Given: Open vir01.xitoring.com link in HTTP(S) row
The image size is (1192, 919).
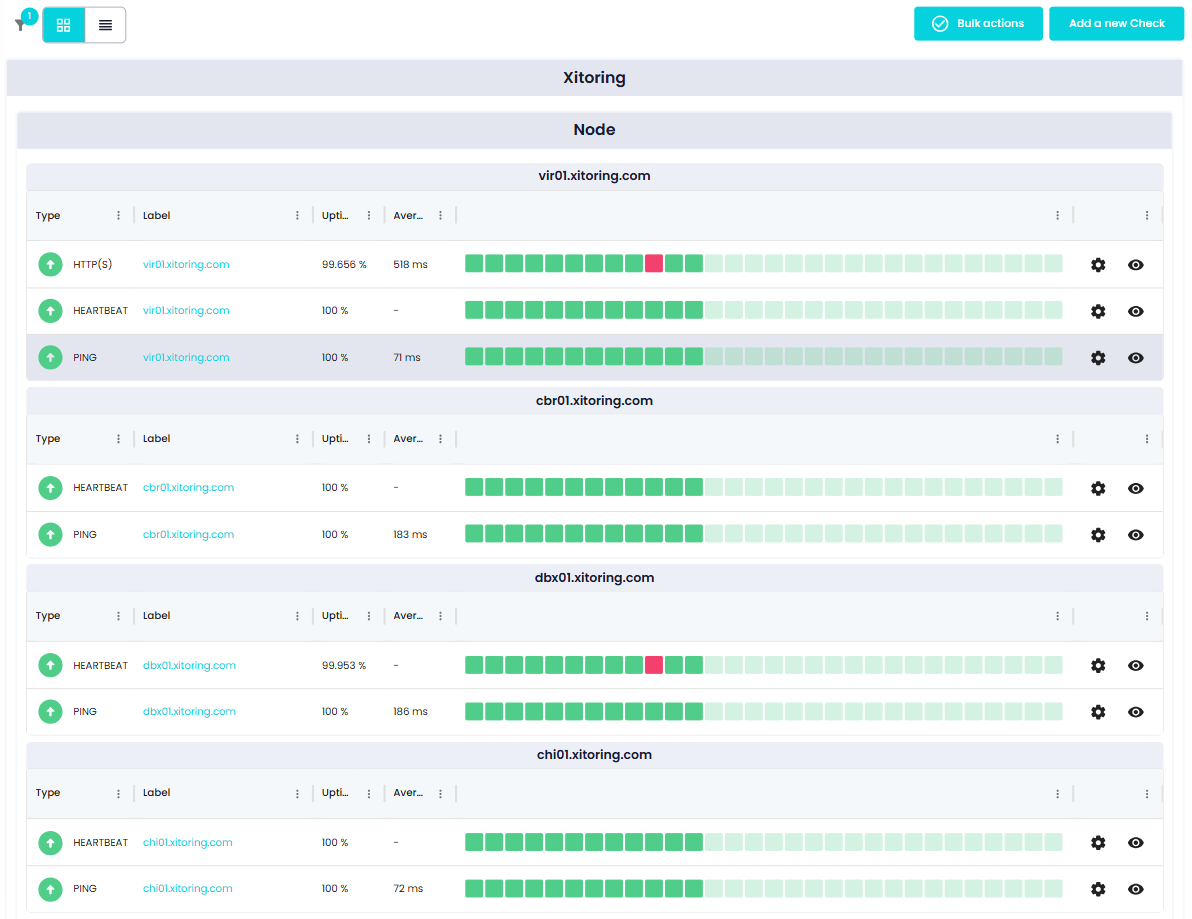Looking at the screenshot, I should tap(186, 265).
